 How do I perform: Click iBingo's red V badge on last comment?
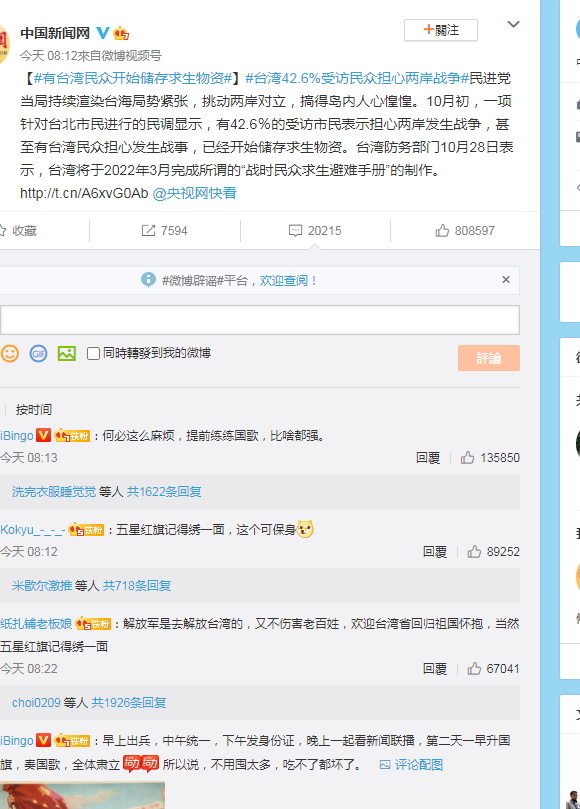pos(43,740)
